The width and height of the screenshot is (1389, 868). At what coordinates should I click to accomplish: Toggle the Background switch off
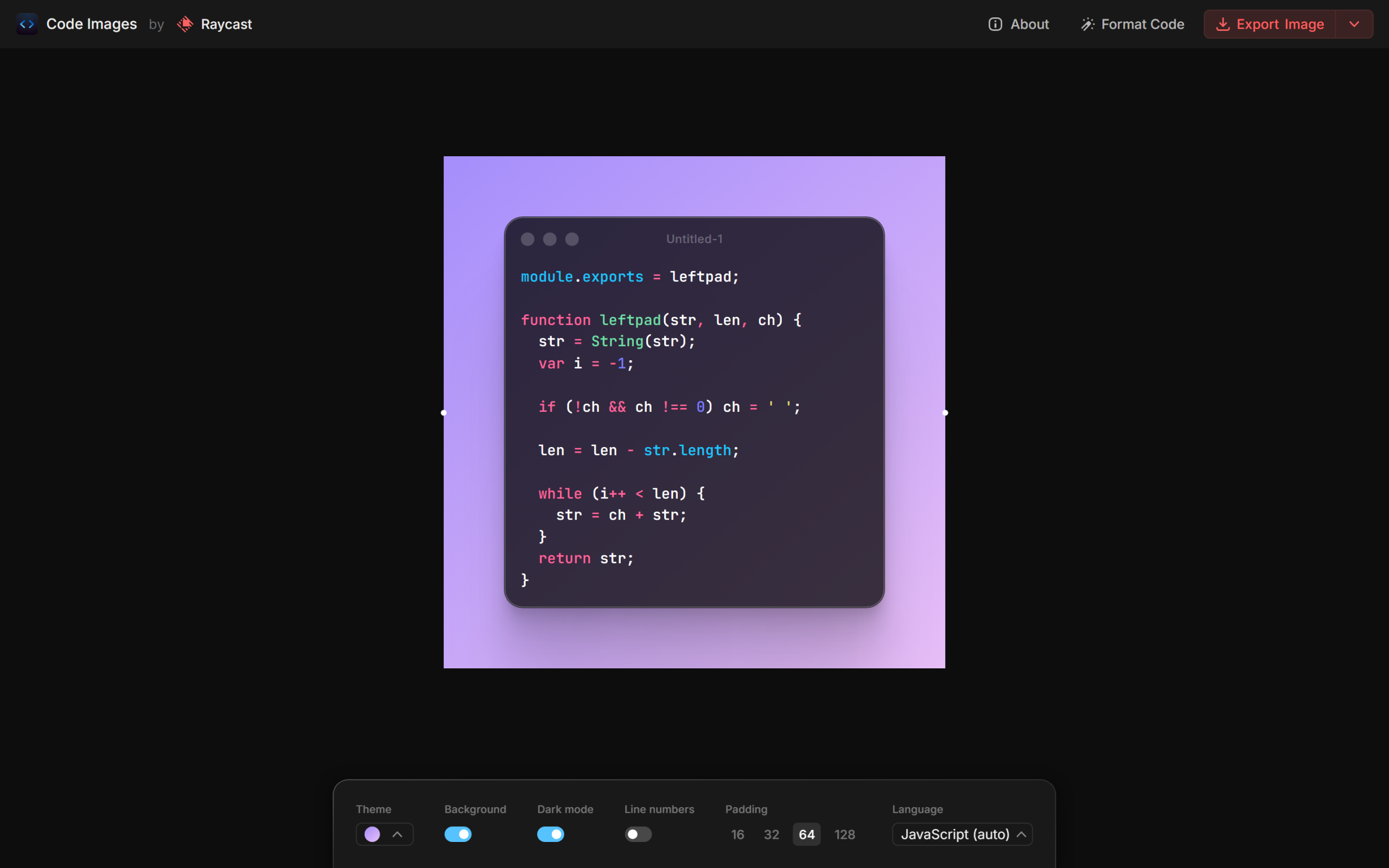pyautogui.click(x=457, y=834)
